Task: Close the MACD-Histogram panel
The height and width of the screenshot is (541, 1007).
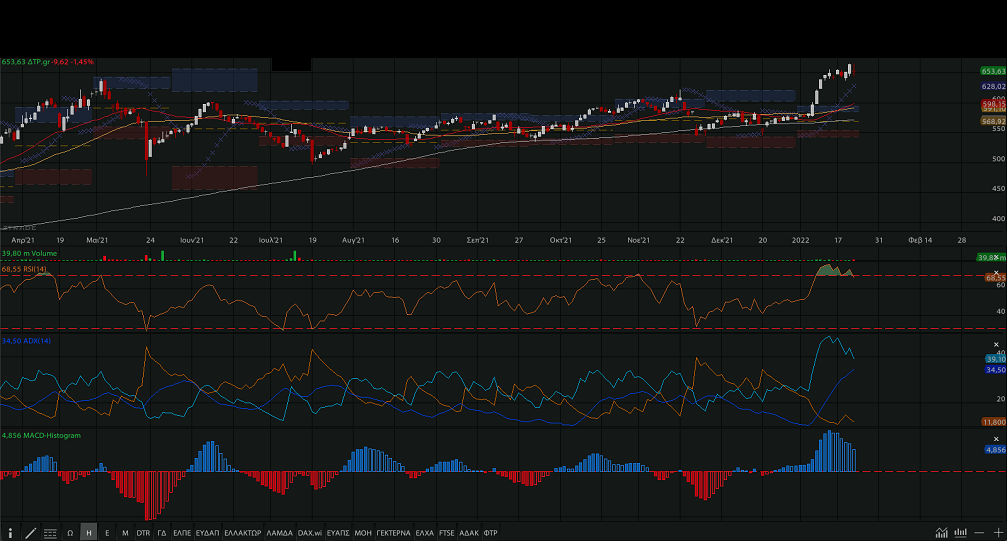Action: [996, 439]
